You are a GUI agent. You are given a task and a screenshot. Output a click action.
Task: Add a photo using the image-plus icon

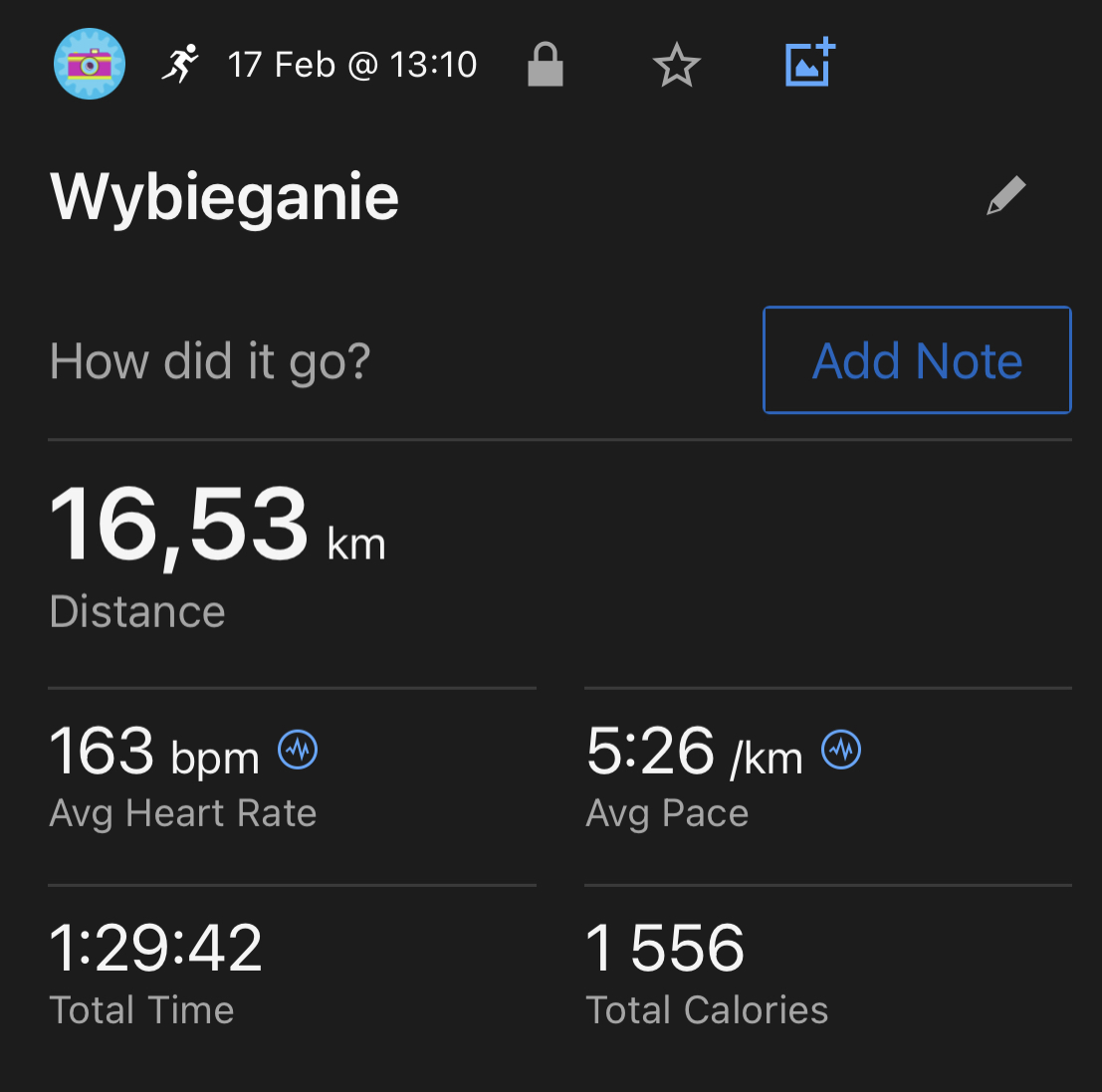coord(809,64)
